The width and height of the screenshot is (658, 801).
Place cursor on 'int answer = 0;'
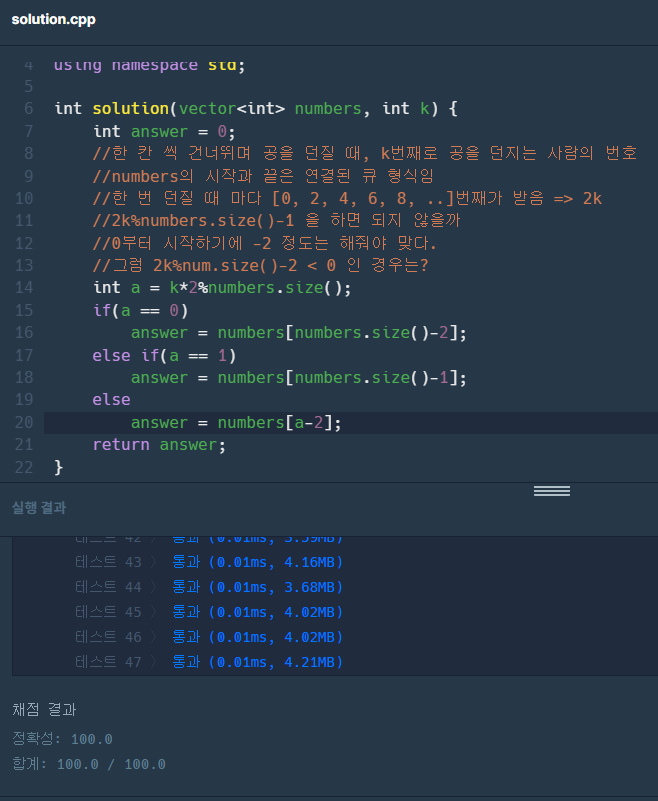point(164,131)
